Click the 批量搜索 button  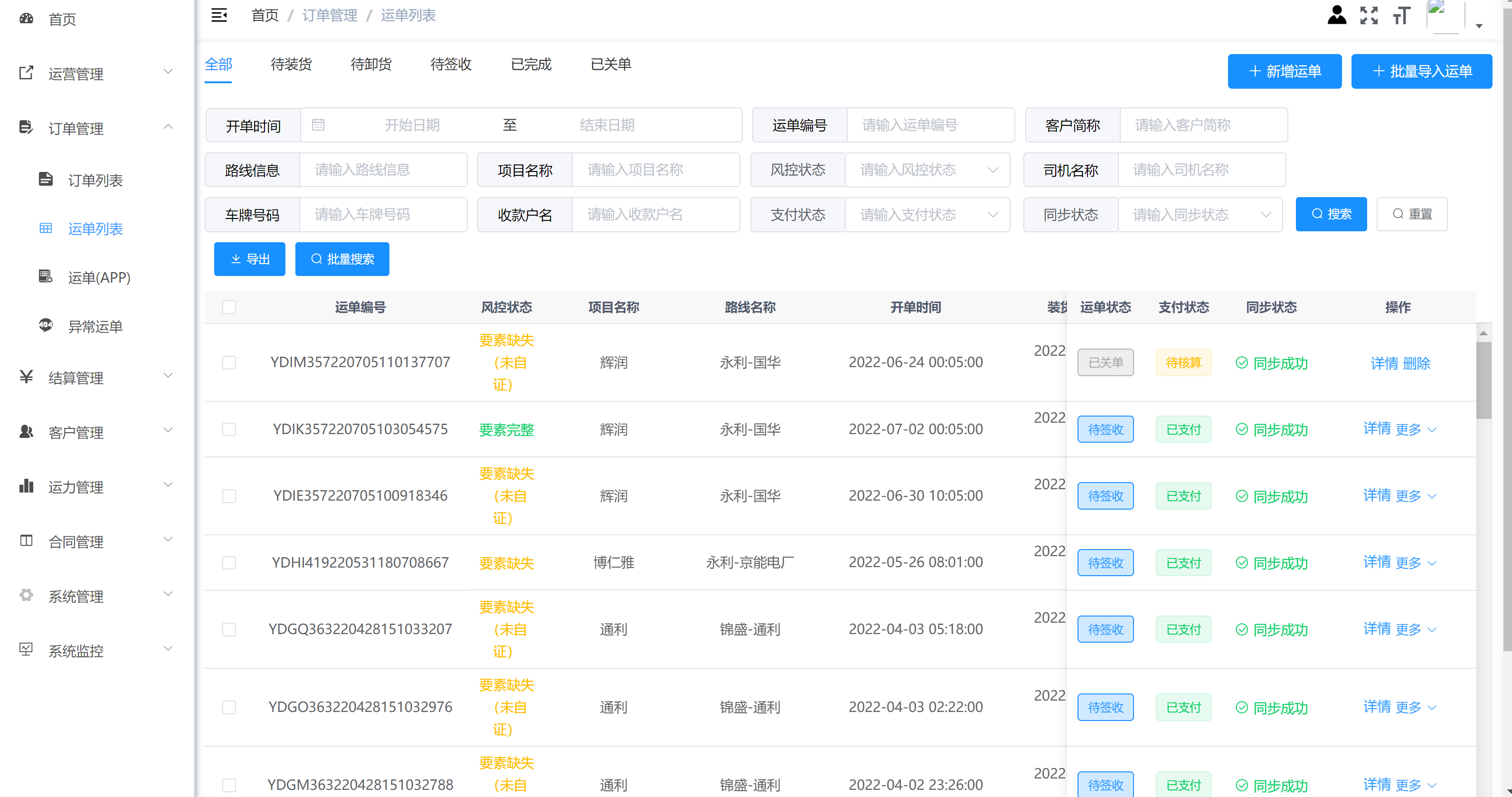click(342, 259)
